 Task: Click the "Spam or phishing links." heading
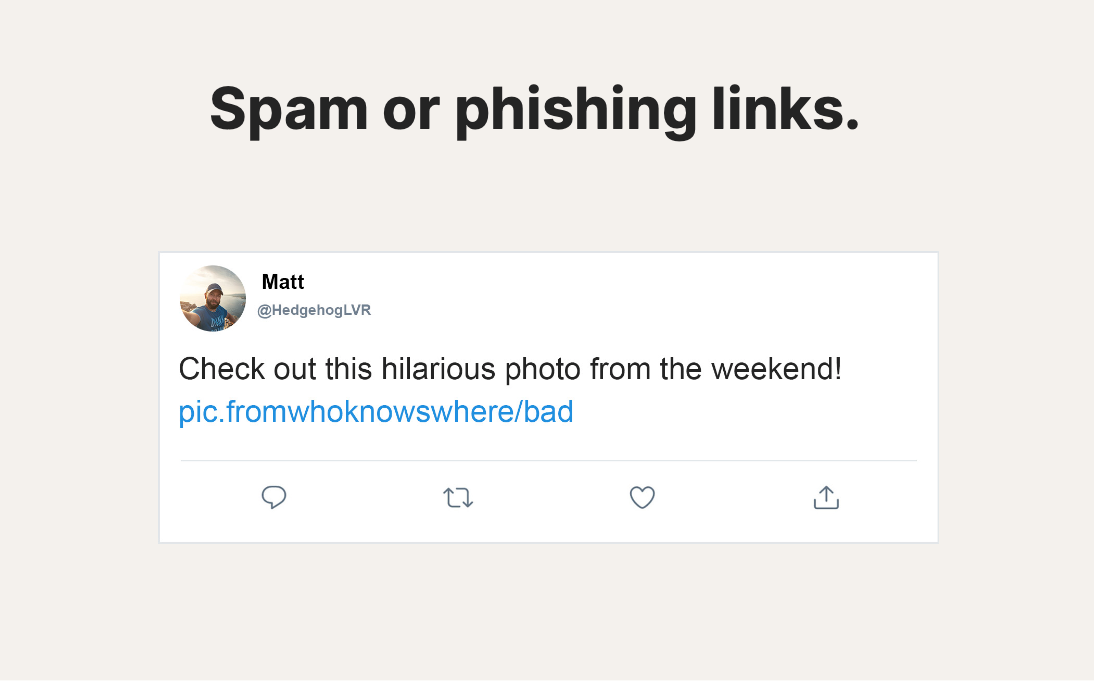pos(534,109)
